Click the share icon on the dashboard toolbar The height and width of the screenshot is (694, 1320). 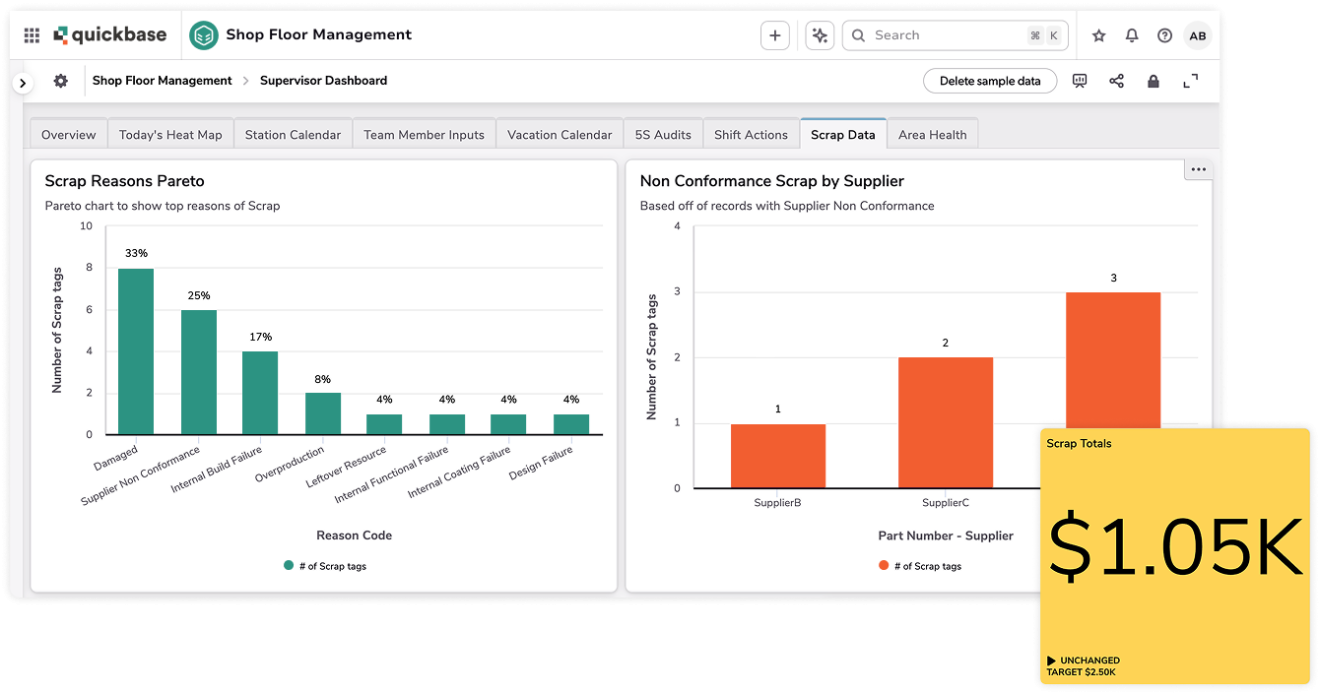click(1116, 80)
